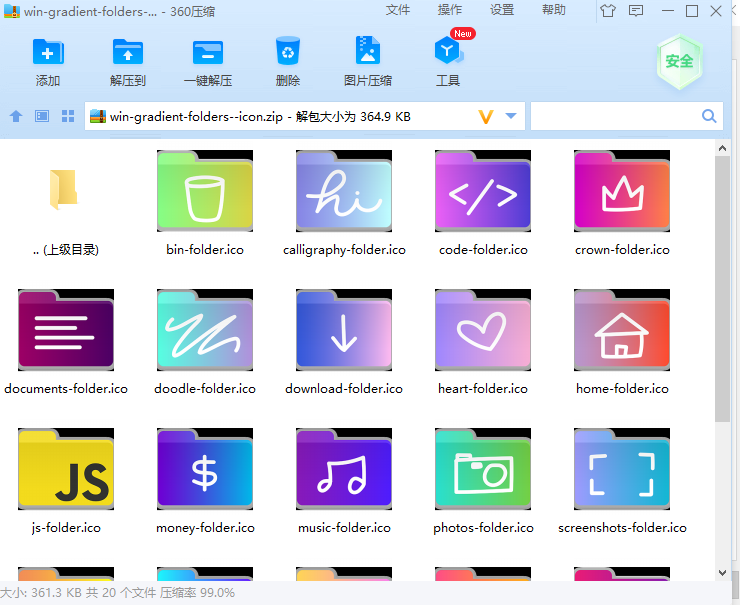This screenshot has height=605, width=740.
Task: Click the magnifier search icon
Action: coord(709,116)
